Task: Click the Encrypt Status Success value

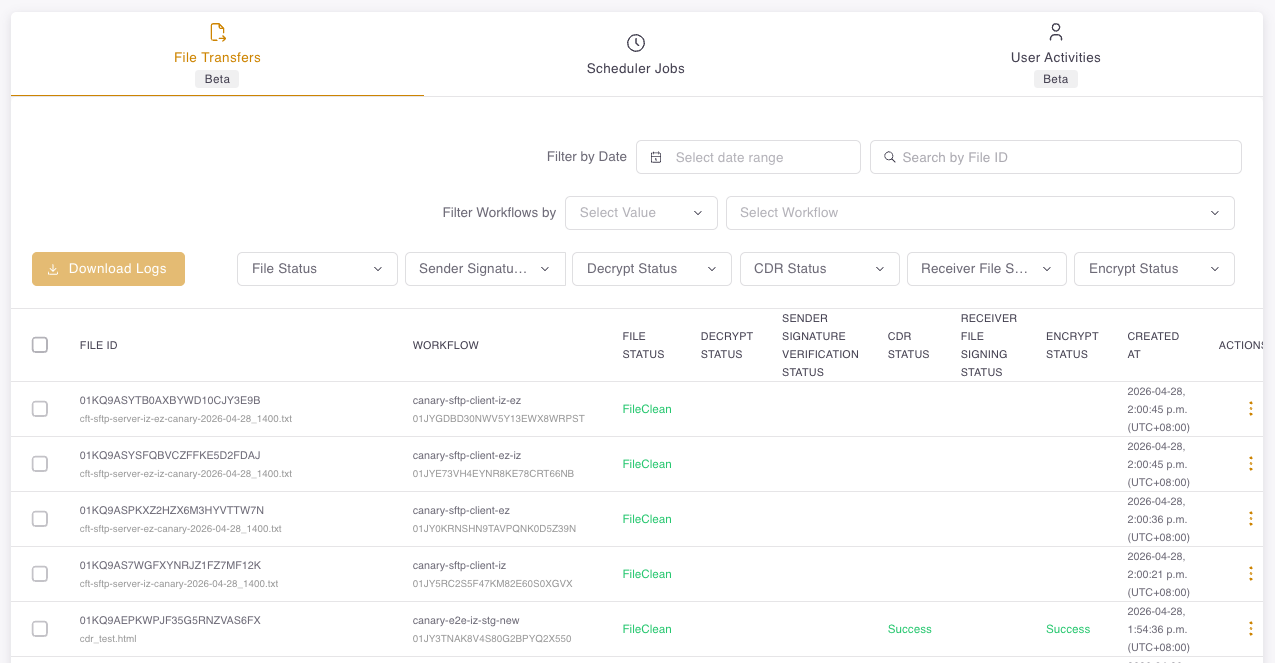Action: 1068,629
